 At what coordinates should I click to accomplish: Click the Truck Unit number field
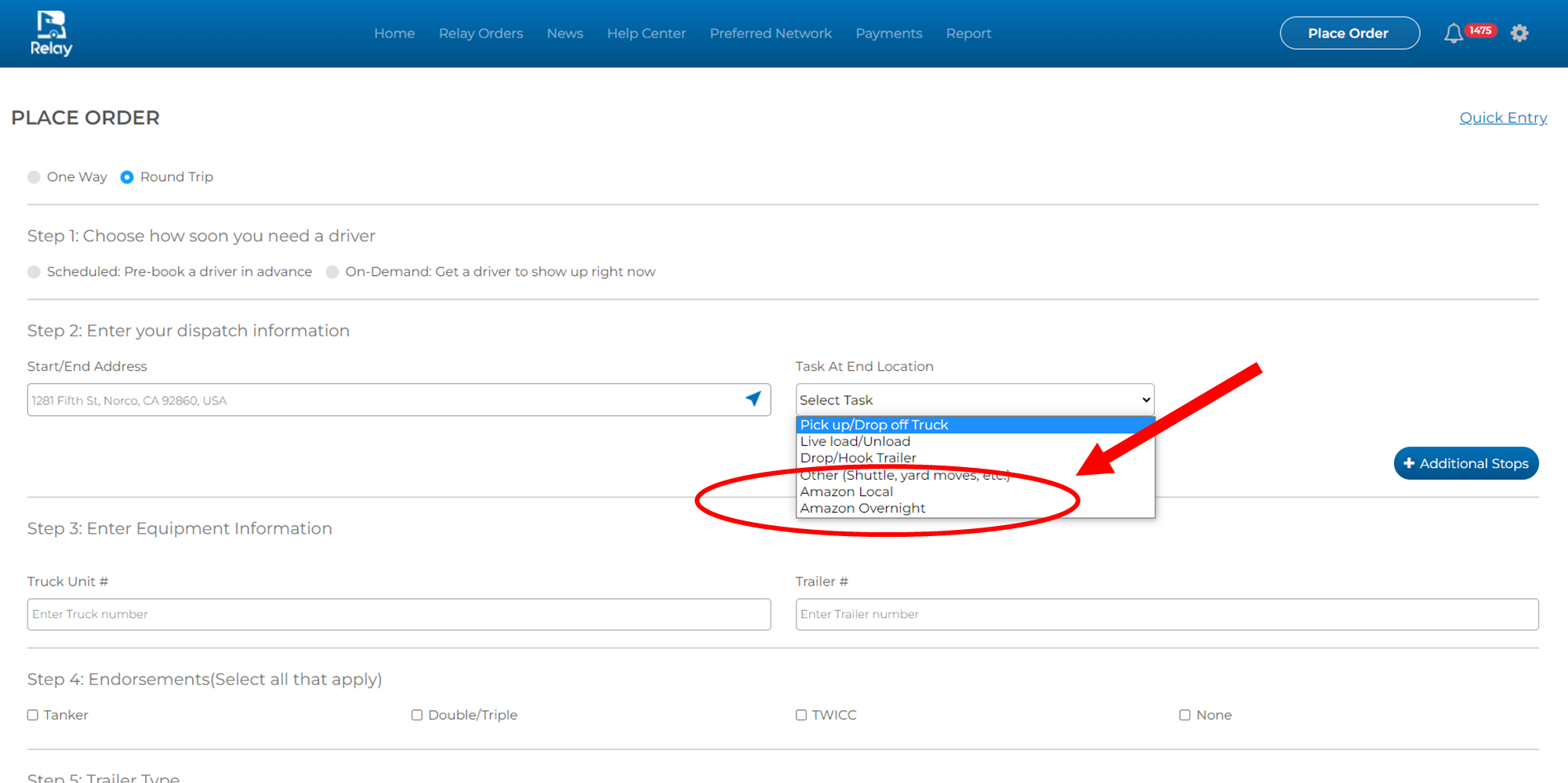[398, 614]
